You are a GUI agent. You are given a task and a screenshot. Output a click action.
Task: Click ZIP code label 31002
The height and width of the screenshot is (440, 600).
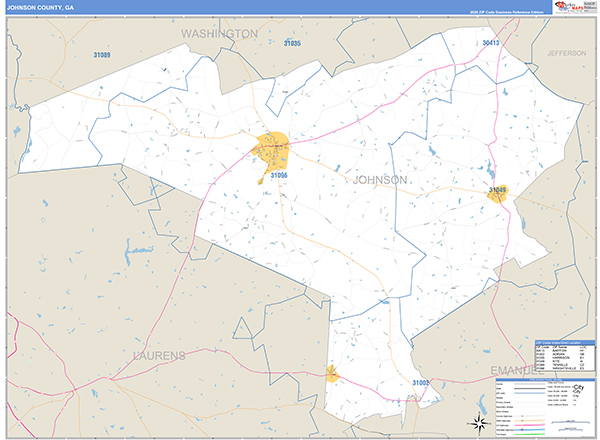pyautogui.click(x=421, y=383)
